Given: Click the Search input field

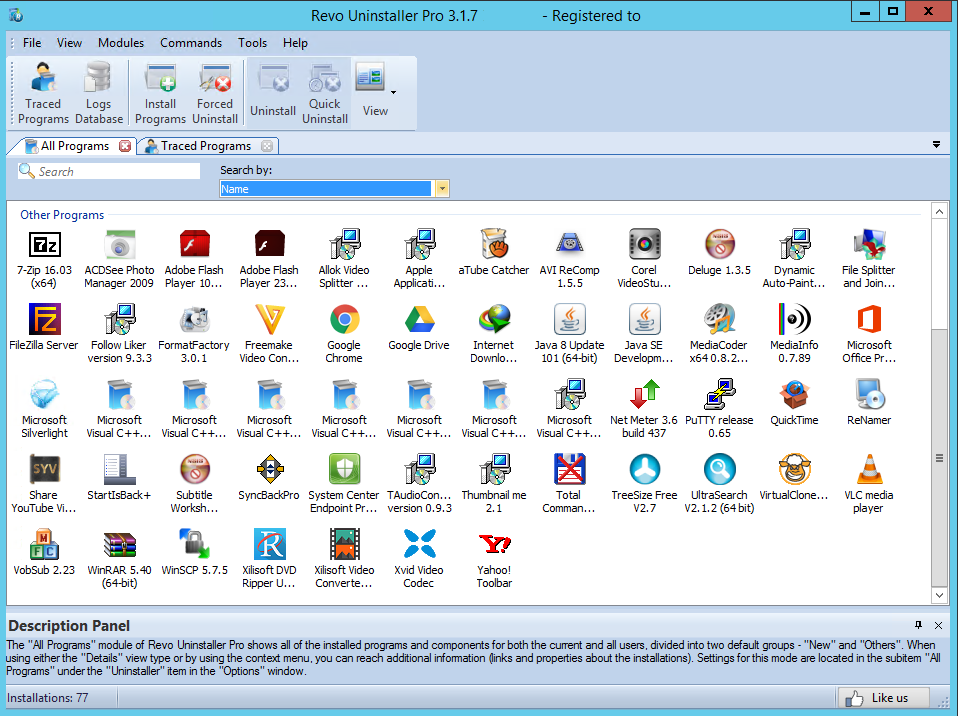Looking at the screenshot, I should tap(109, 171).
